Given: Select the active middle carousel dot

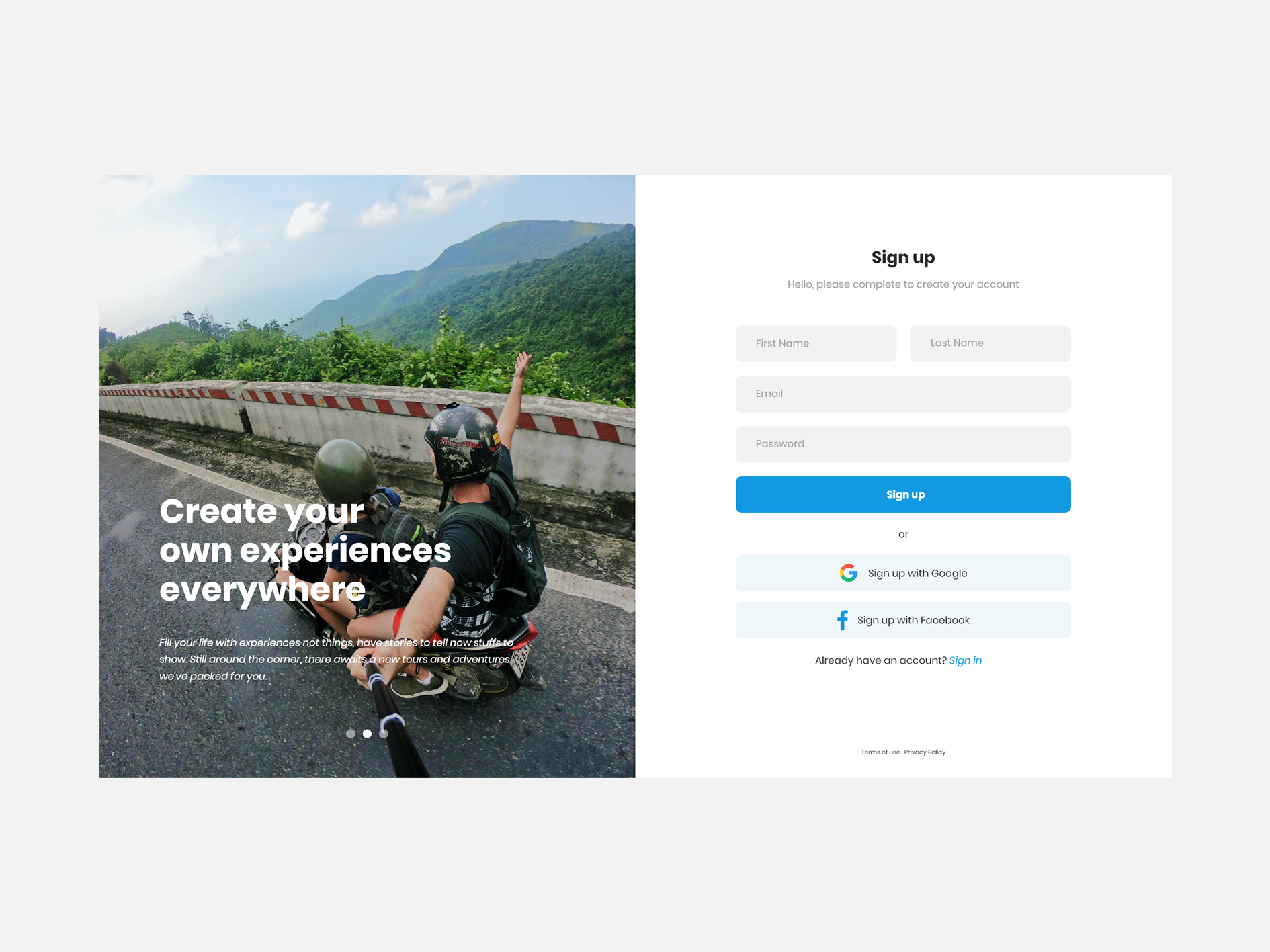Looking at the screenshot, I should 367,734.
